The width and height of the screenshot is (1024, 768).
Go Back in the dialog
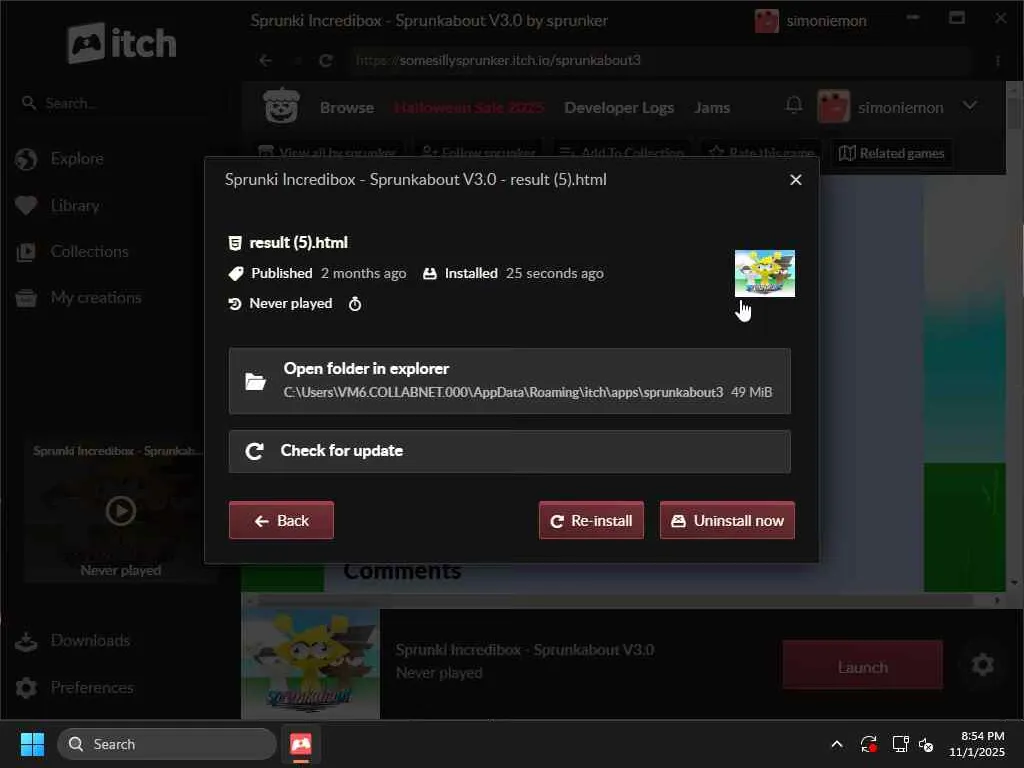coord(281,520)
